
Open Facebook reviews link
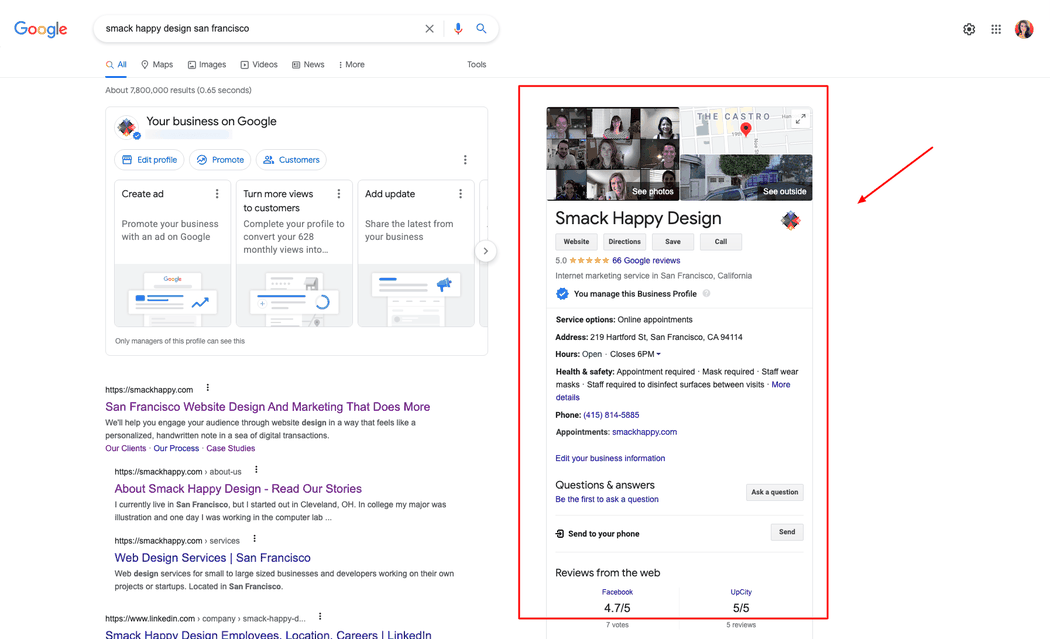click(x=617, y=592)
